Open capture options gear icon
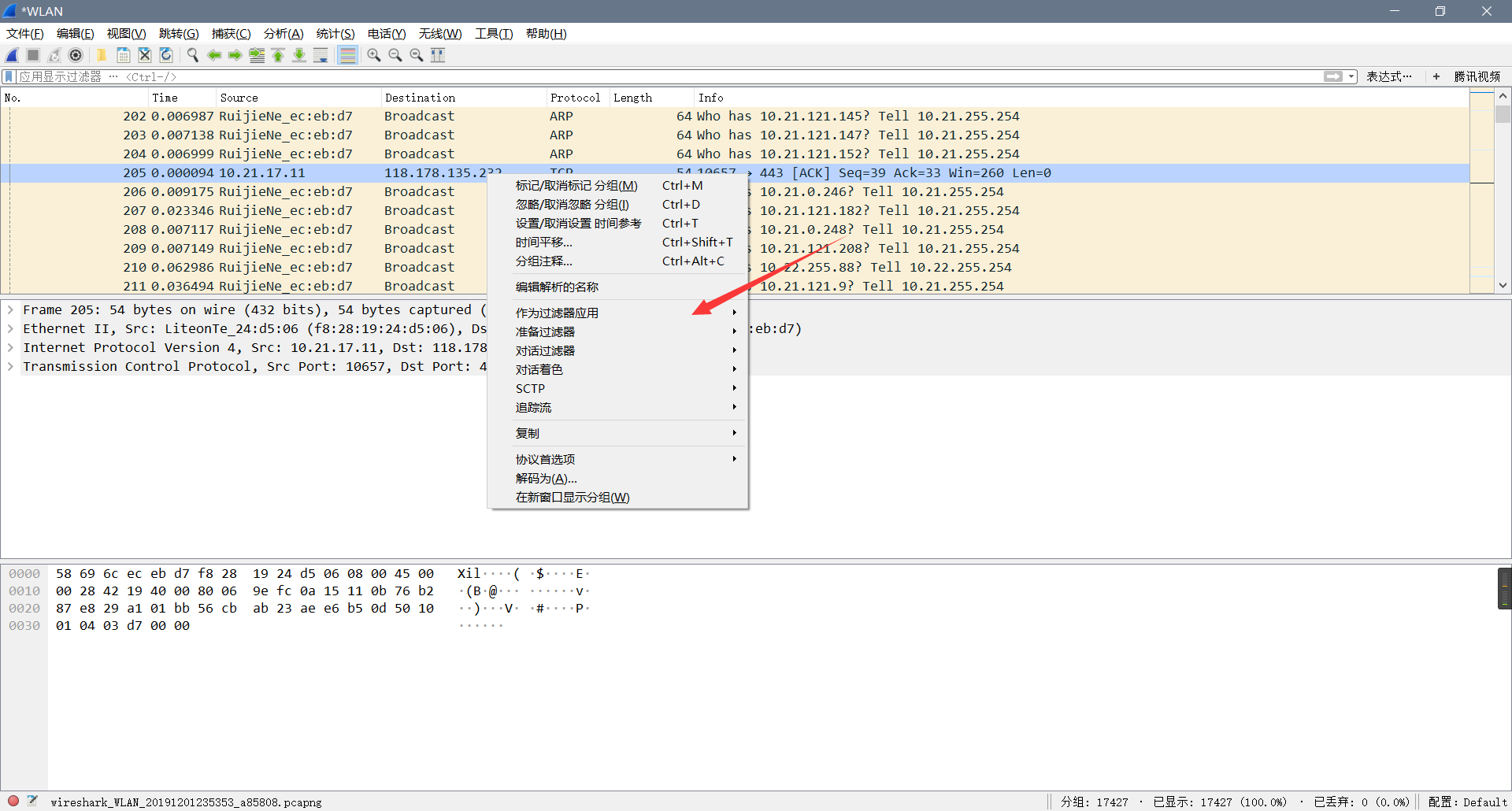 point(76,55)
